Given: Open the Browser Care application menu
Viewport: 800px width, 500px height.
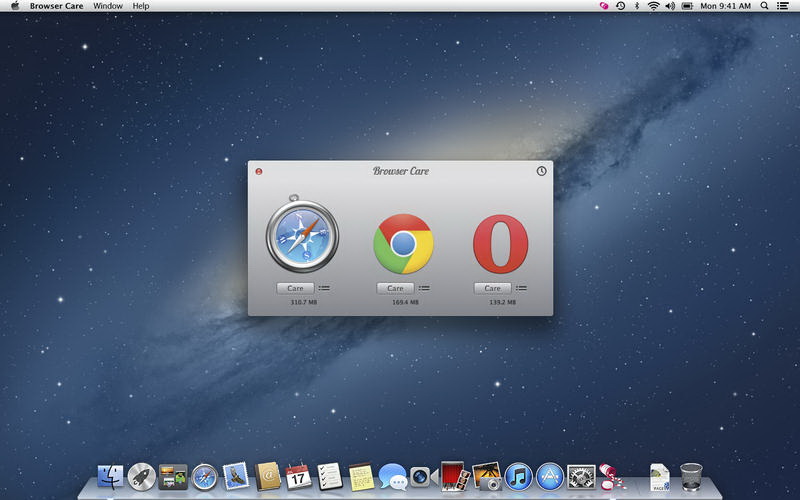Looking at the screenshot, I should (x=57, y=6).
